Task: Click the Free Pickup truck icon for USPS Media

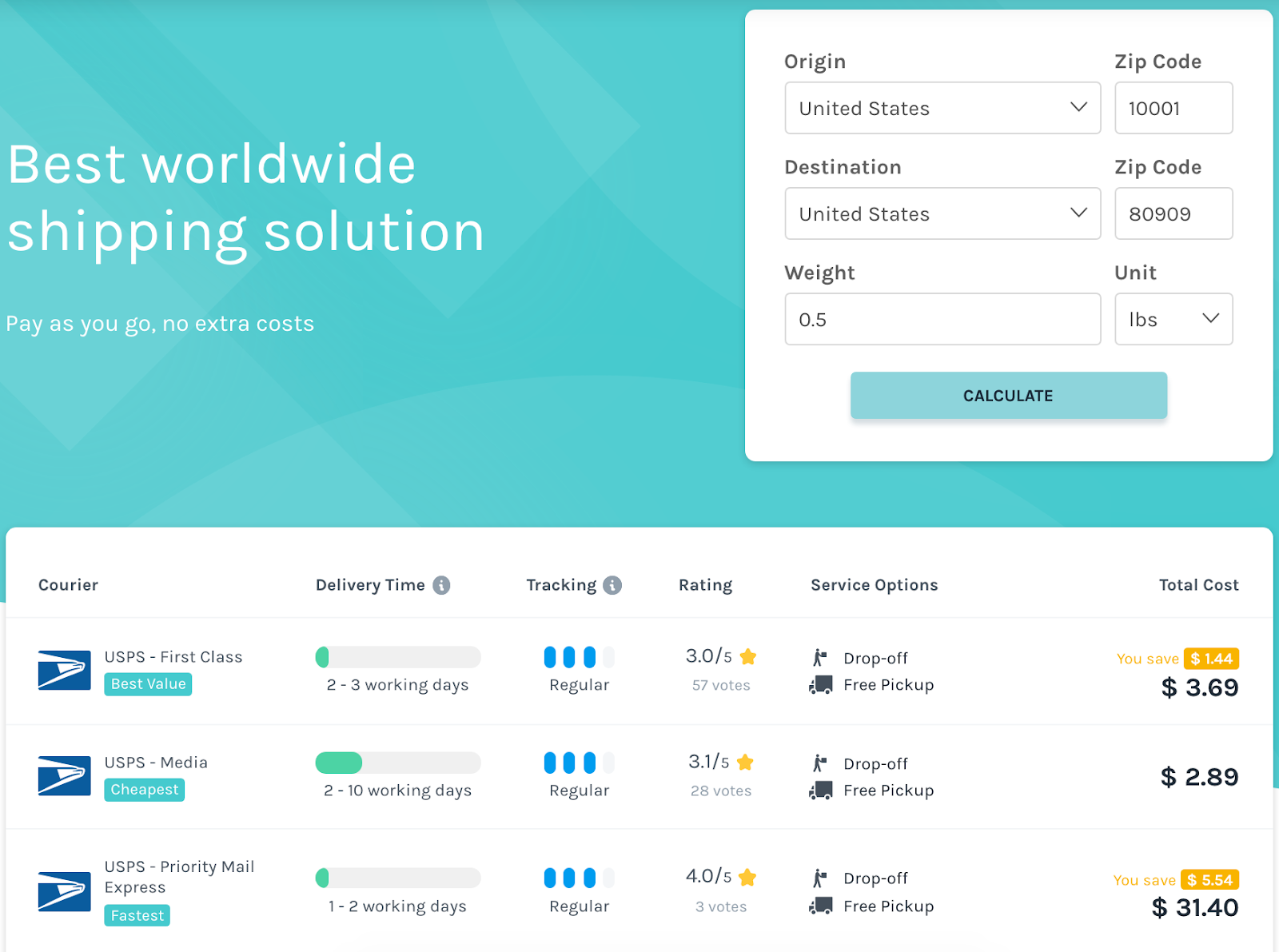Action: (x=821, y=791)
